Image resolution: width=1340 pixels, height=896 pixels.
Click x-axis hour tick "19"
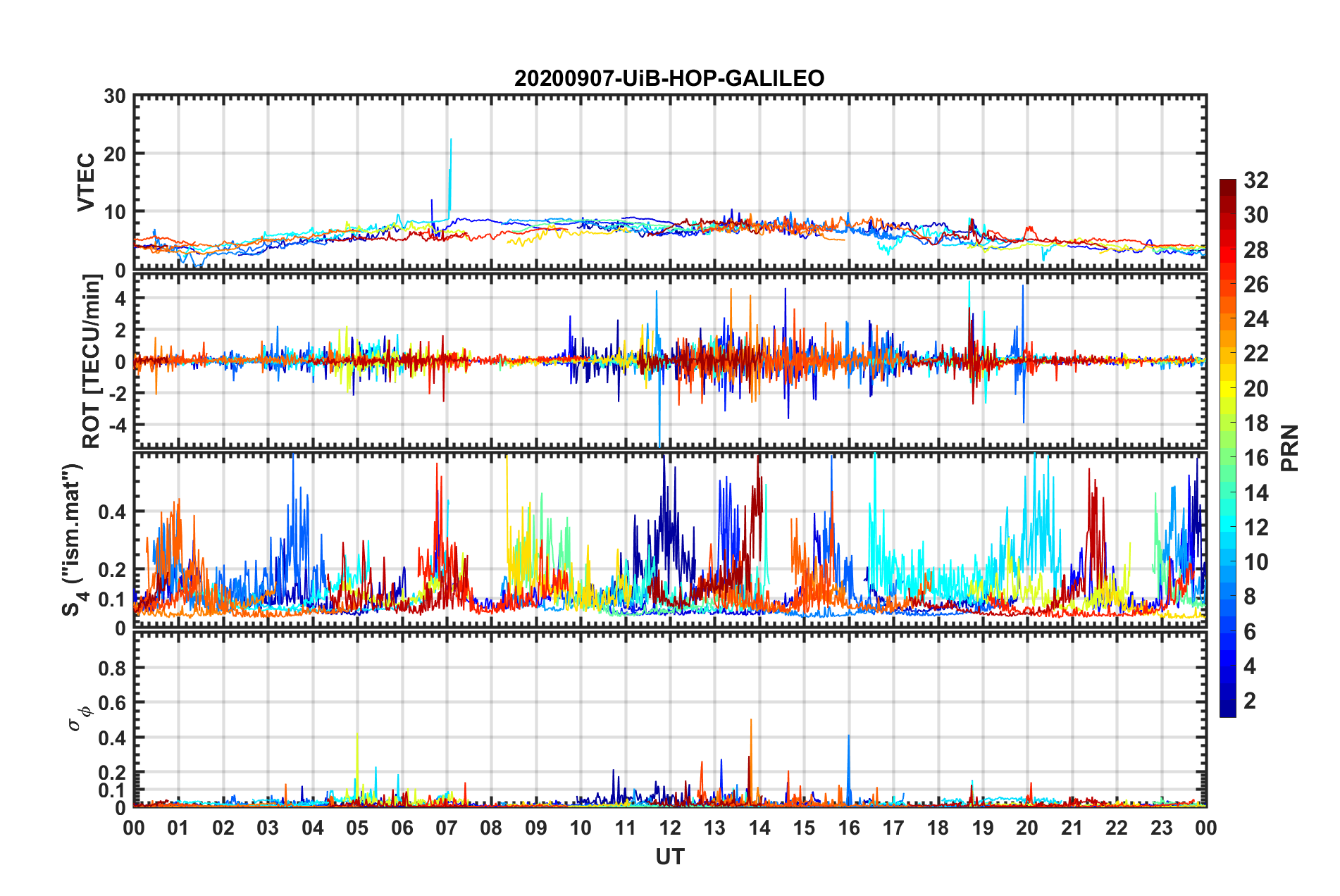click(x=983, y=828)
